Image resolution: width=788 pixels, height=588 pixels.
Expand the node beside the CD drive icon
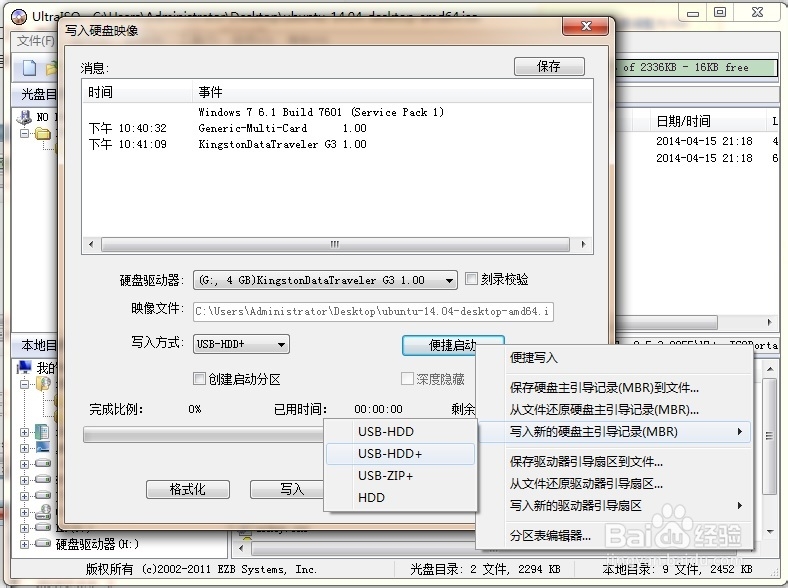point(24,512)
